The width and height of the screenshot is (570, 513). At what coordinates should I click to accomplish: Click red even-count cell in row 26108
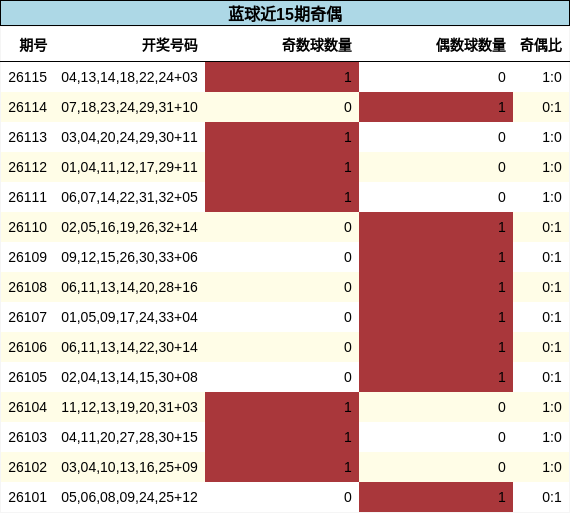(436, 287)
